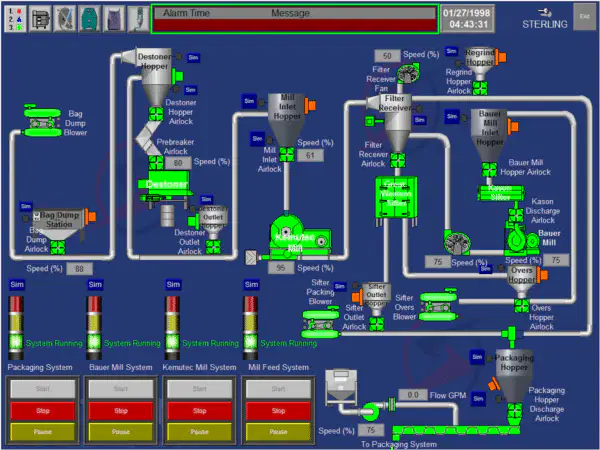Select the green pump beside Flow GPM
The width and height of the screenshot is (600, 450).
point(370,412)
